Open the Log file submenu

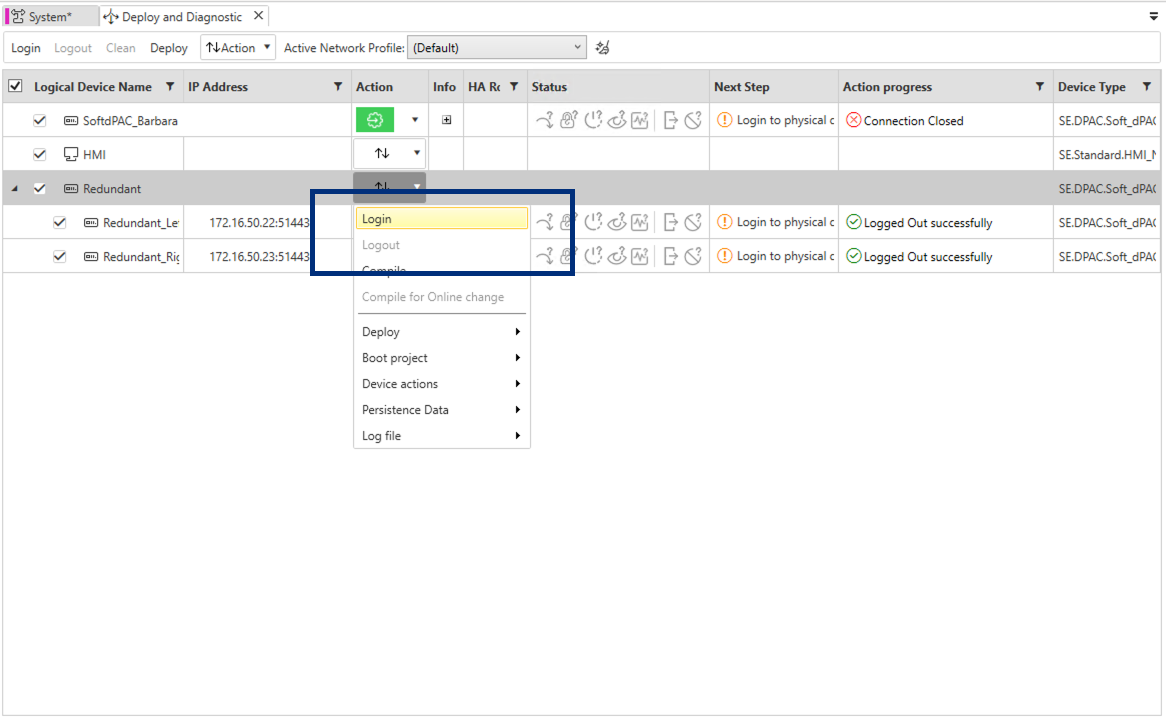click(442, 436)
